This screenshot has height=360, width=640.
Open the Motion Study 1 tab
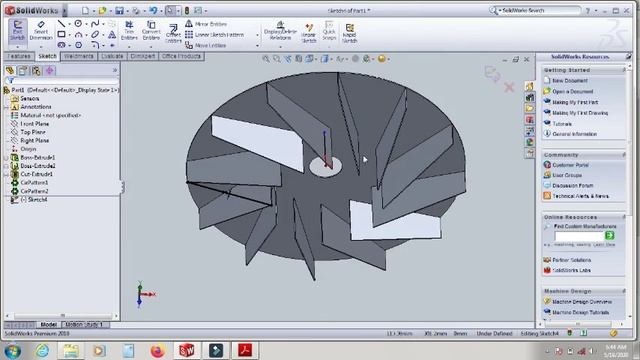pyautogui.click(x=84, y=324)
